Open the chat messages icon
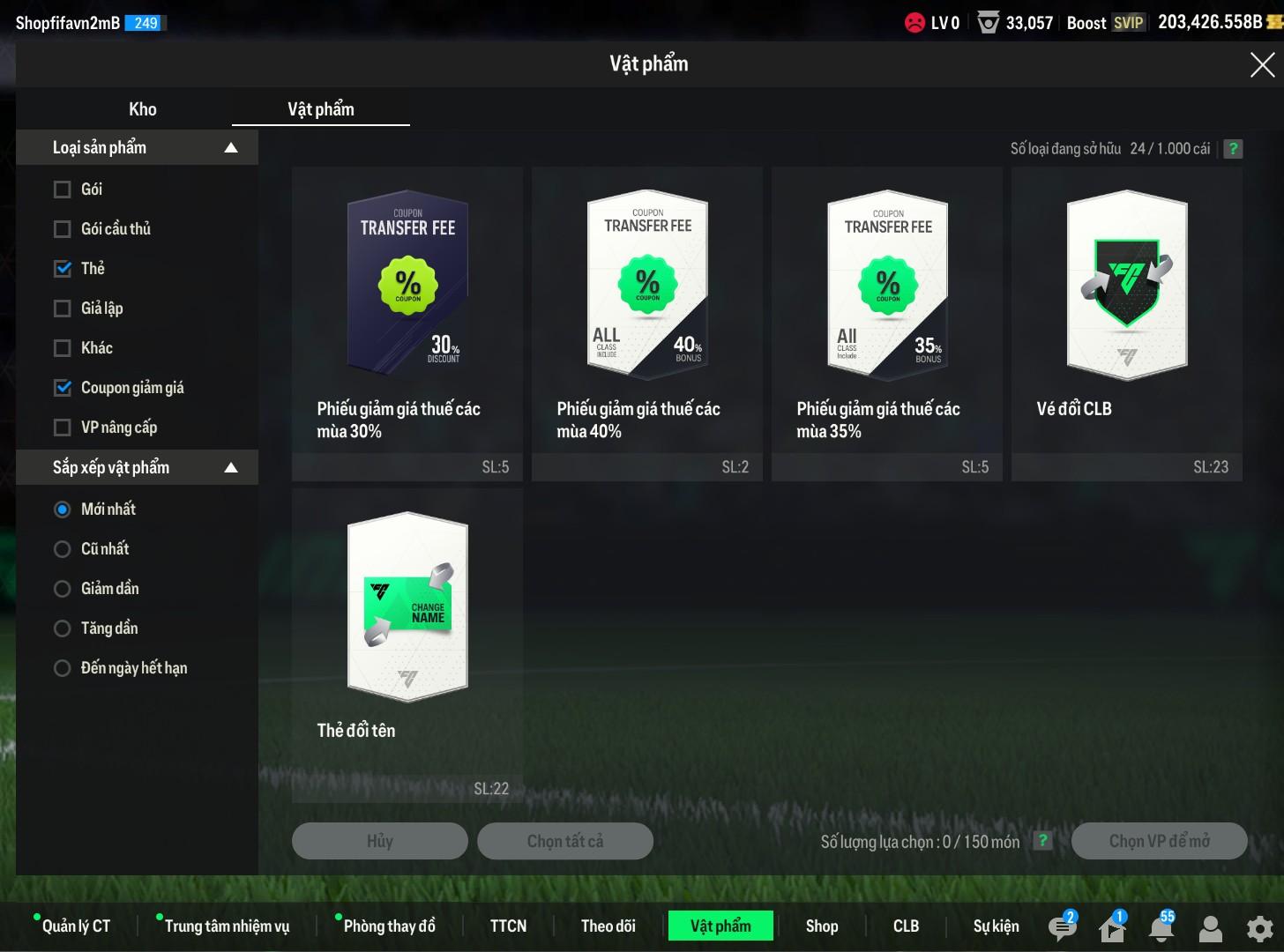The image size is (1284, 952). point(1062,927)
